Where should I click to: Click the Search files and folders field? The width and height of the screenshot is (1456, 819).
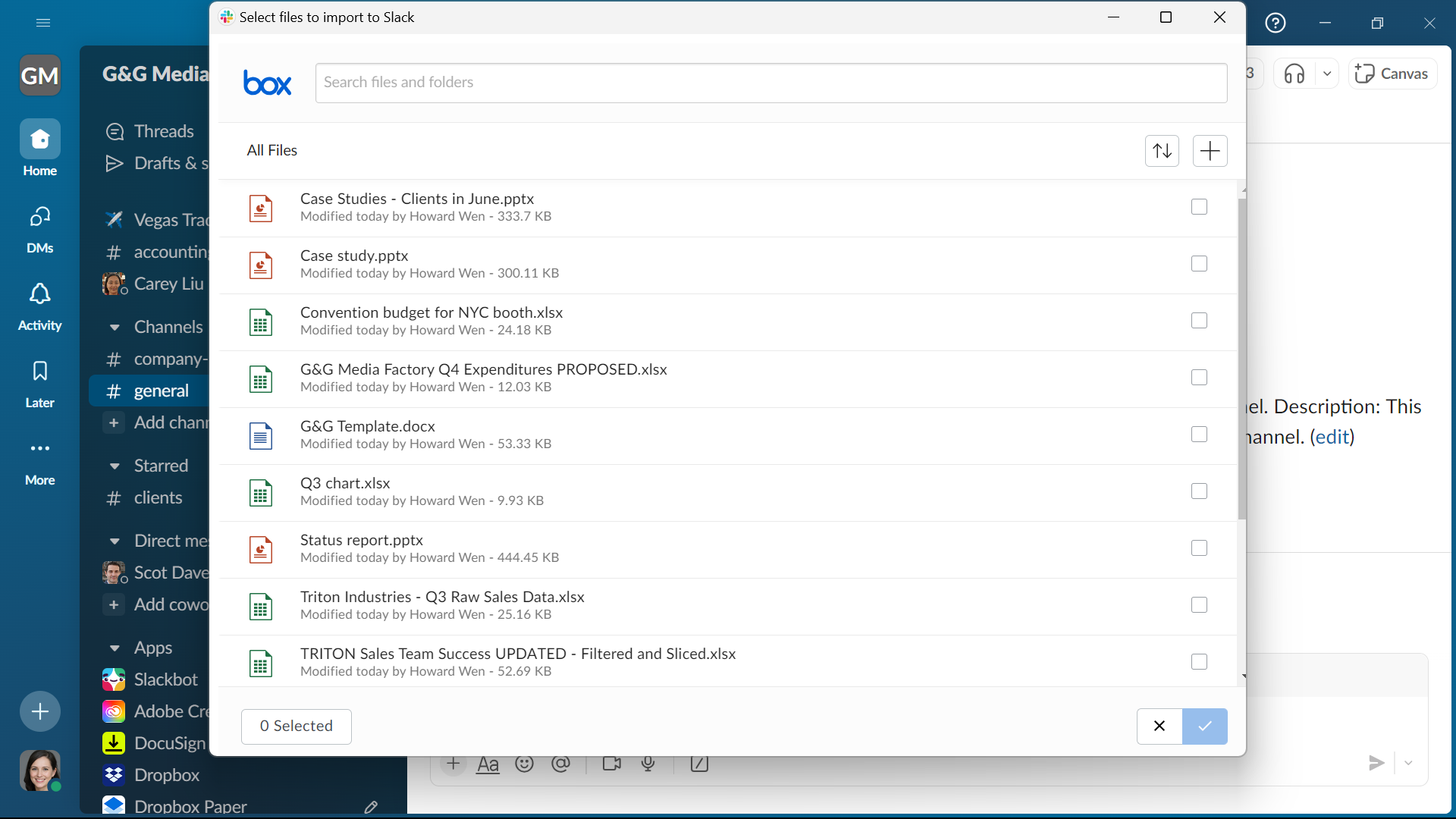(770, 82)
